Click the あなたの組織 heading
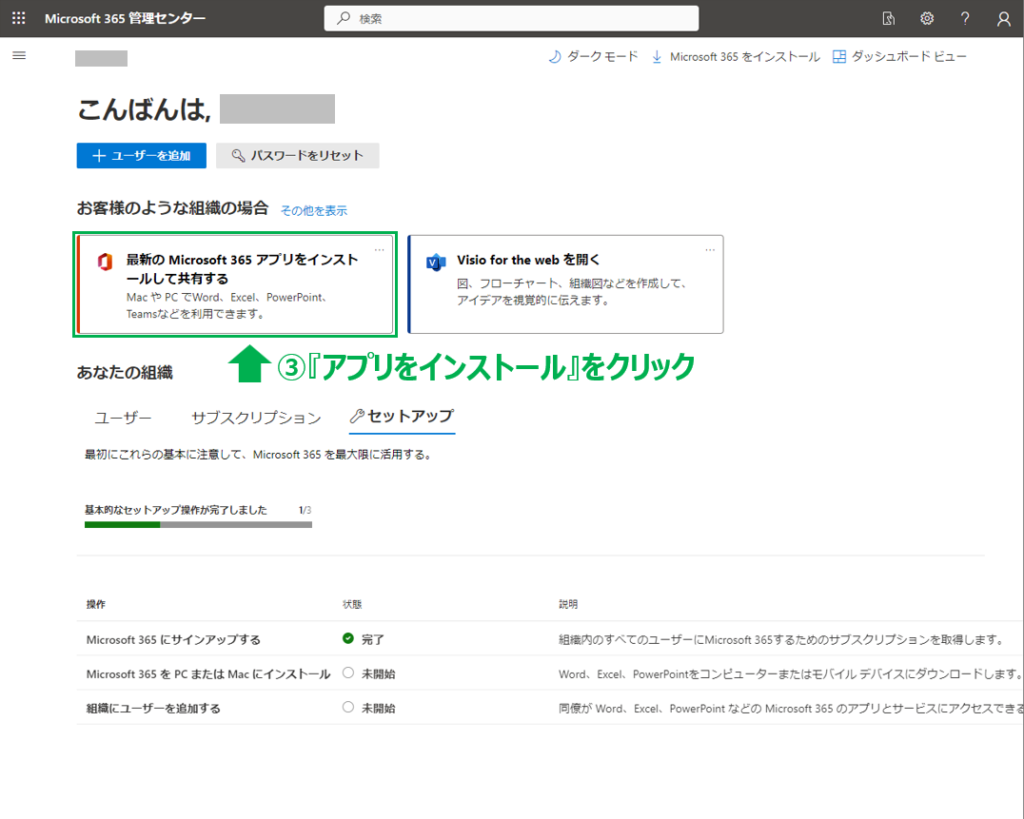 [x=125, y=372]
